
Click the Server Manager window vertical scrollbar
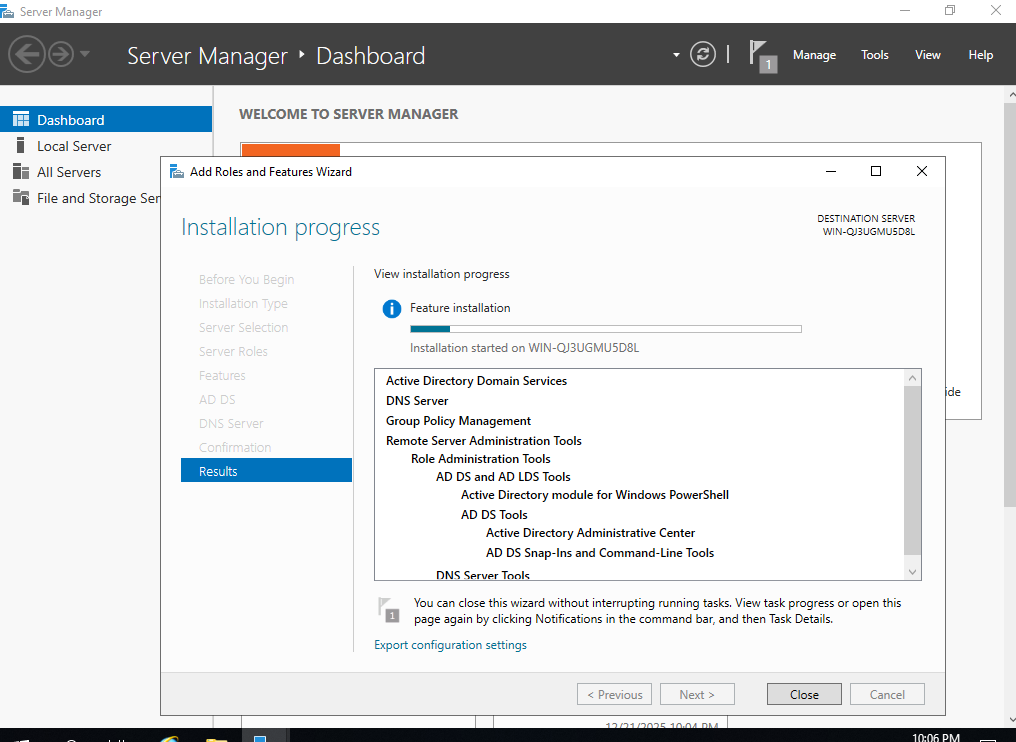(1010, 305)
